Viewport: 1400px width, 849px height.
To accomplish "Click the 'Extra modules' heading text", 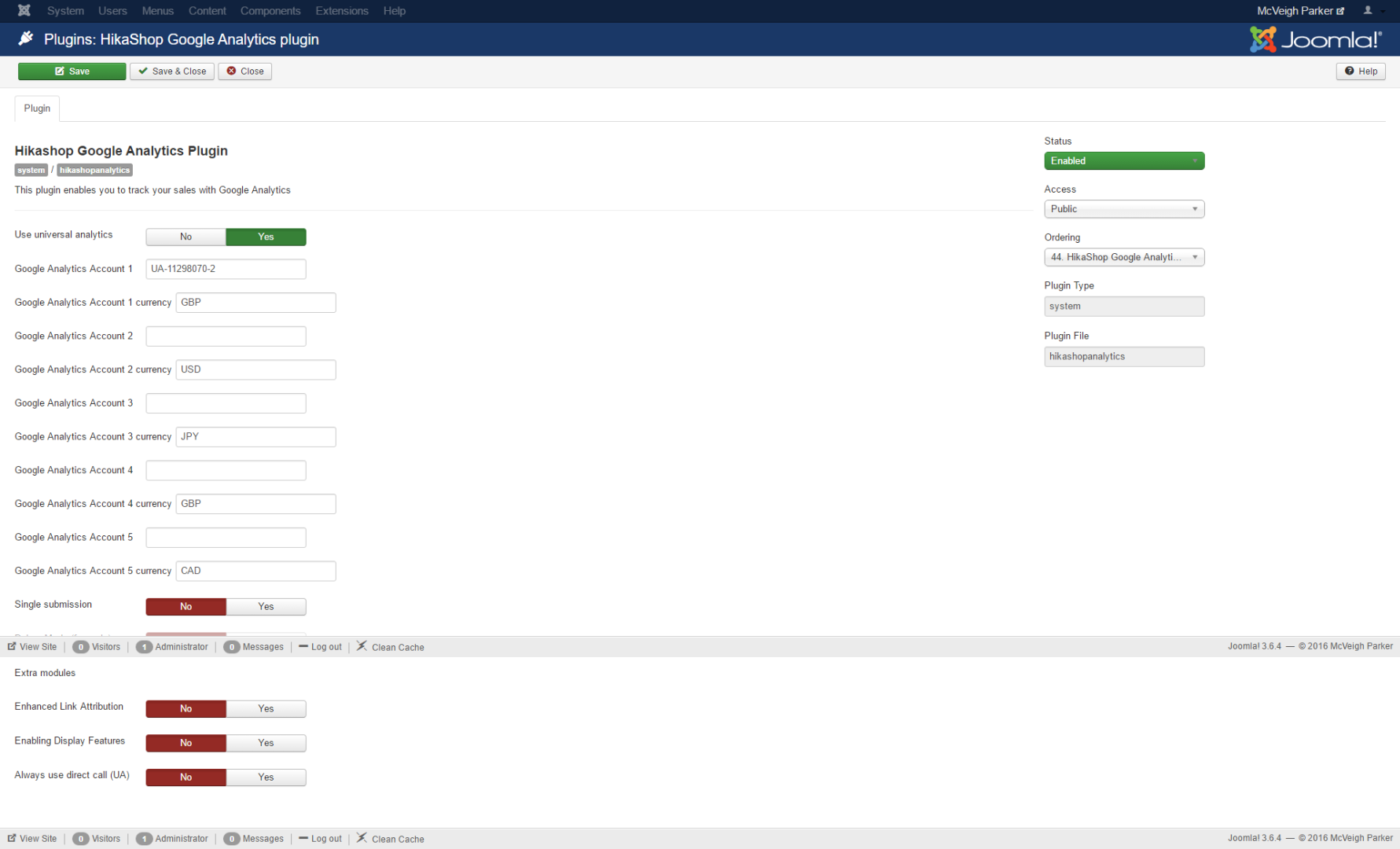I will pos(45,673).
